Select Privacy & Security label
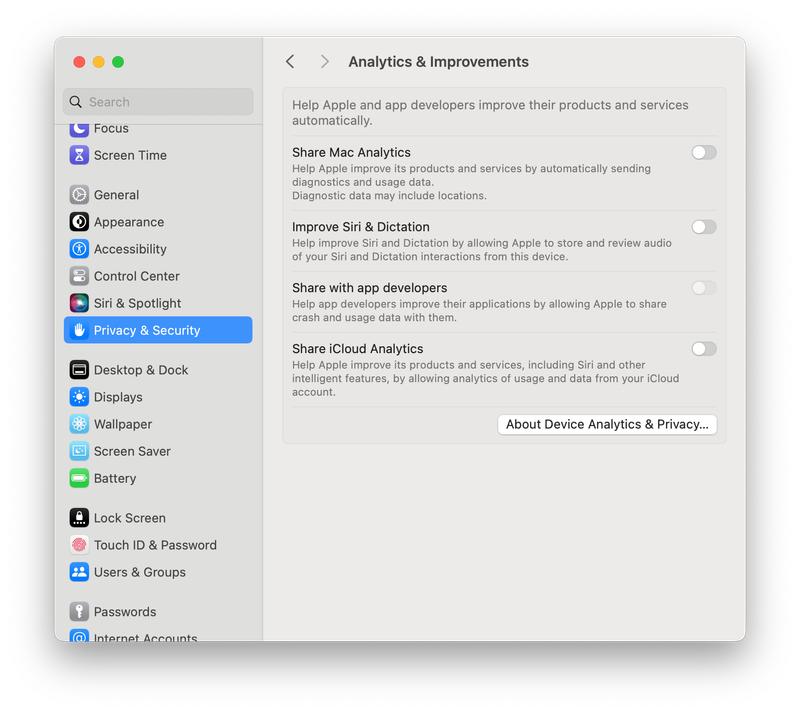This screenshot has height=713, width=800. (147, 330)
